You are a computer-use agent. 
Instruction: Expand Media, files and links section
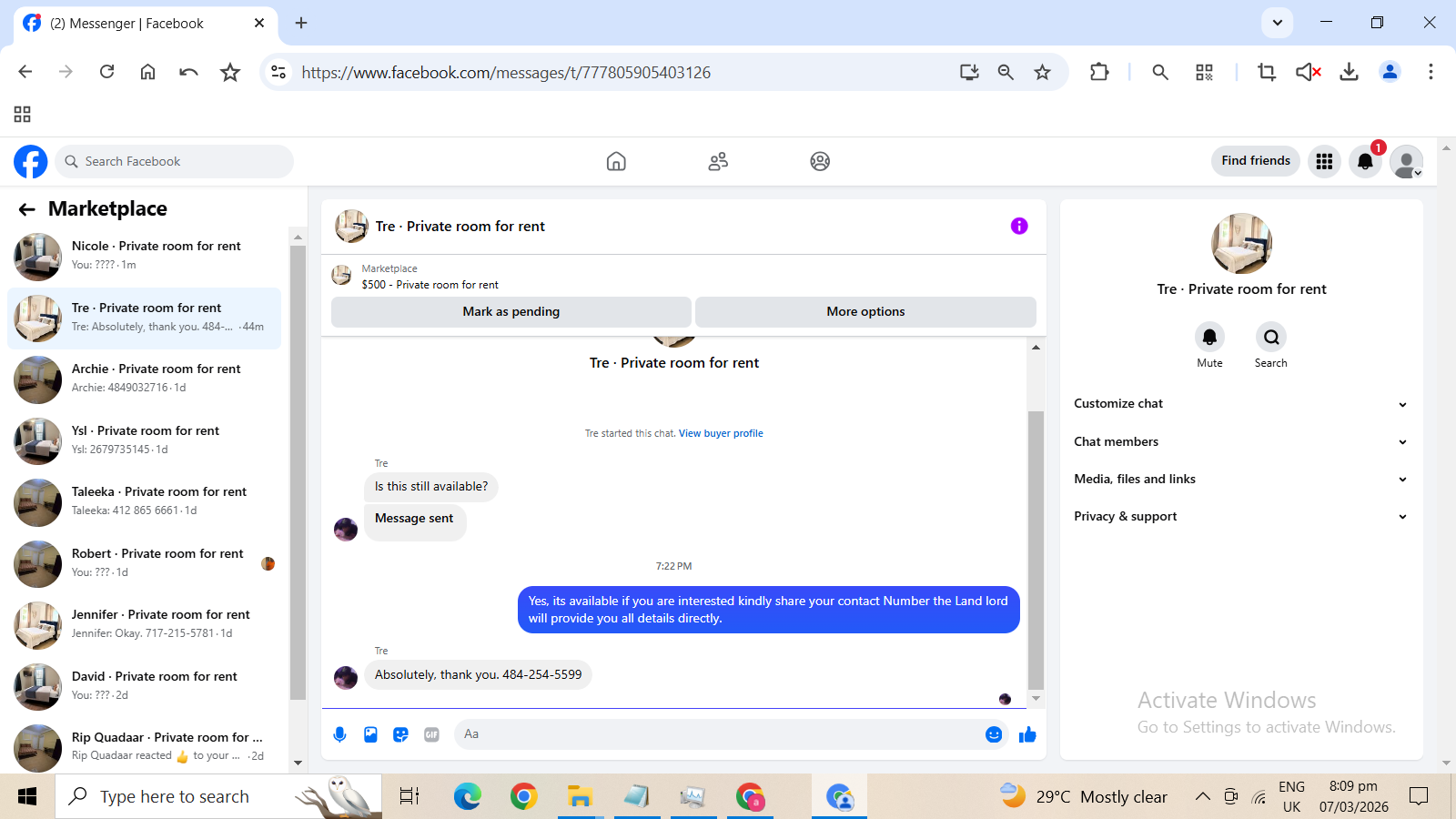[1241, 480]
